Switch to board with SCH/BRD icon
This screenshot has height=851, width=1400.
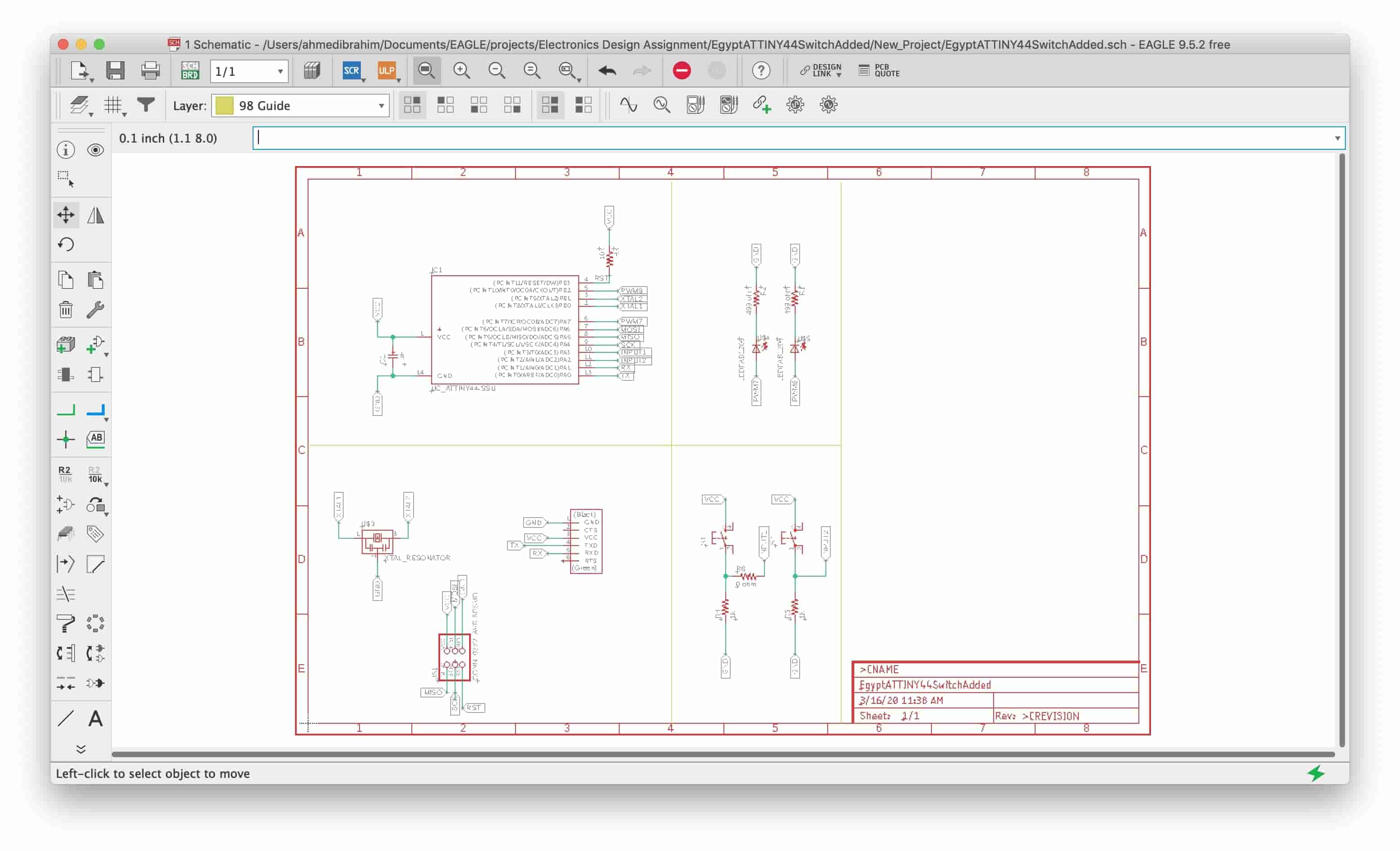point(190,70)
